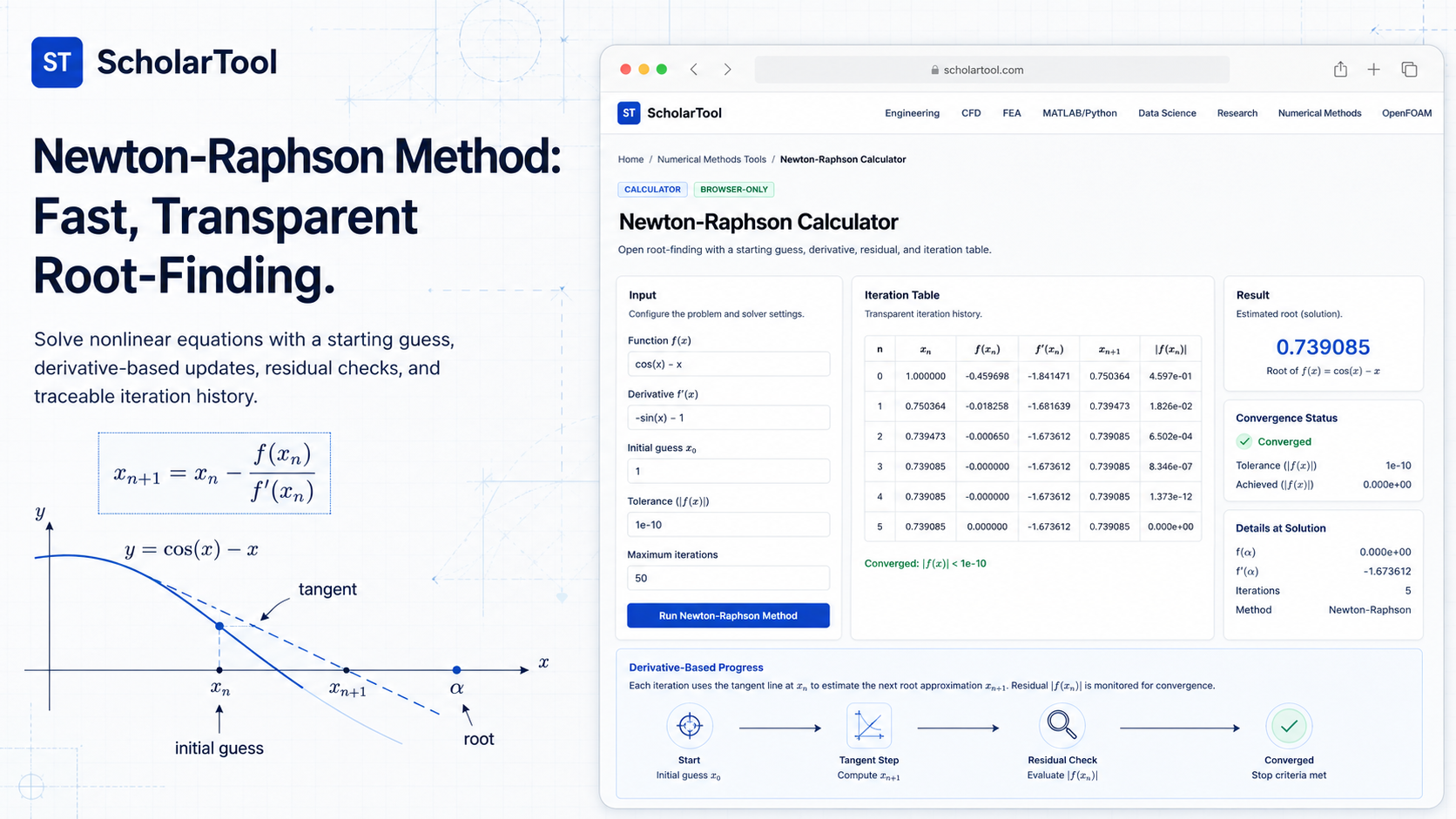
Task: Click residual value 4.597e-01 in table
Action: pyautogui.click(x=1170, y=376)
